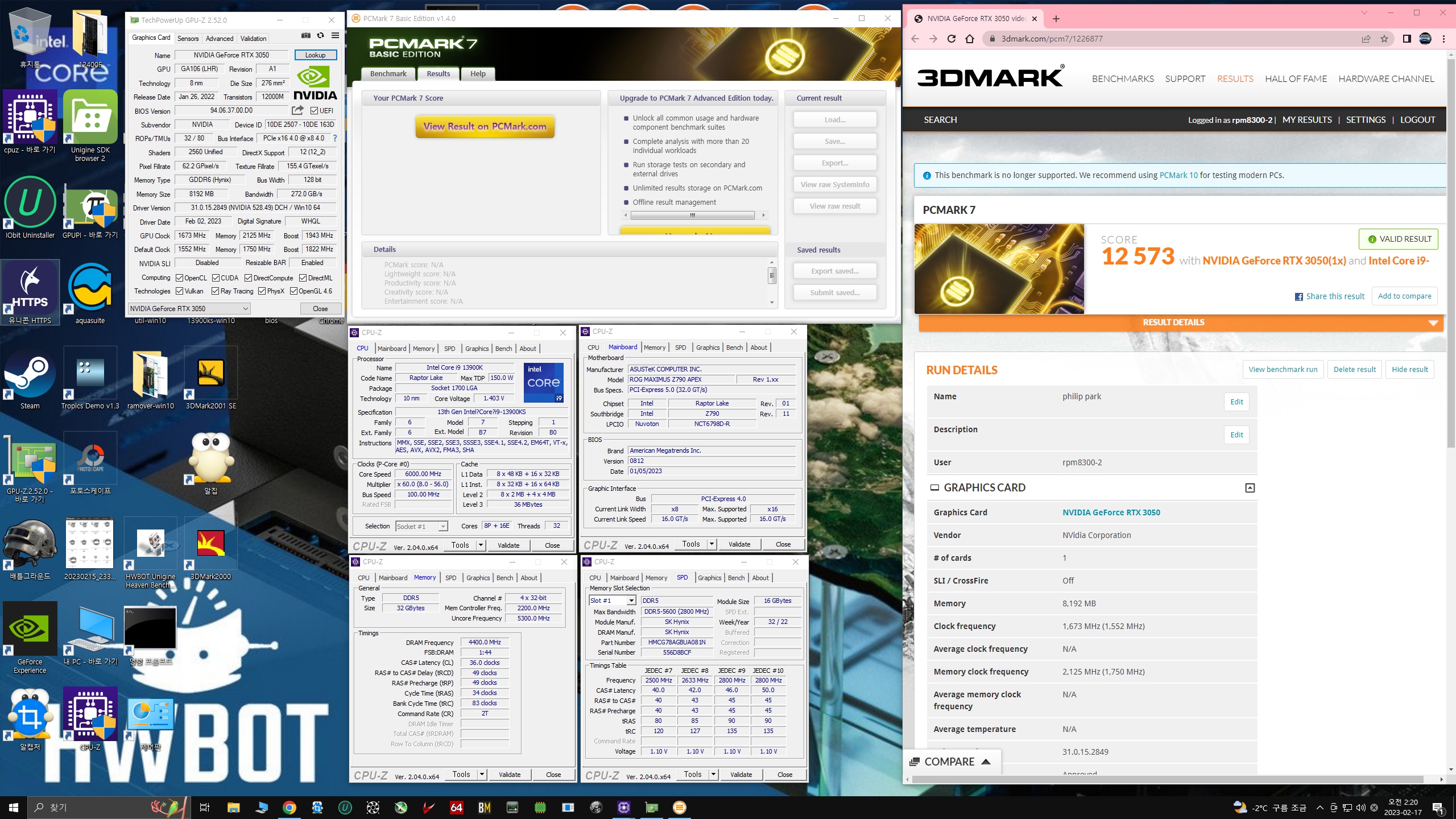Click the AIDA64 taskbar icon
This screenshot has width=1456, height=819.
pos(456,808)
